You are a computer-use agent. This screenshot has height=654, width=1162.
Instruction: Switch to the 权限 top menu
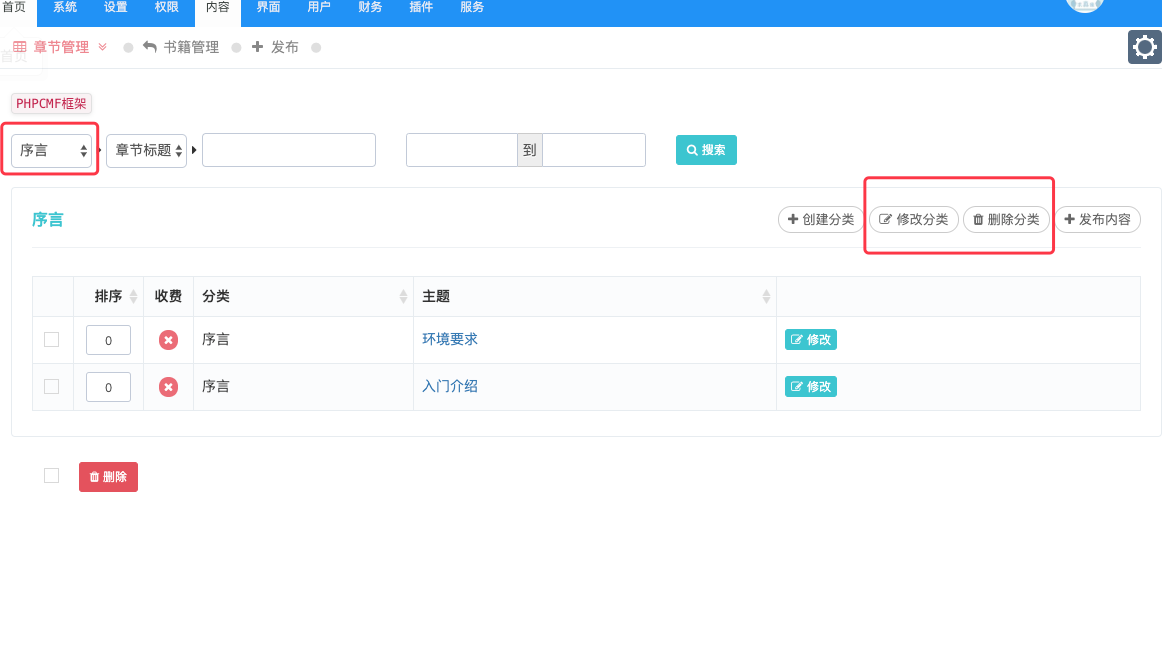pos(167,7)
